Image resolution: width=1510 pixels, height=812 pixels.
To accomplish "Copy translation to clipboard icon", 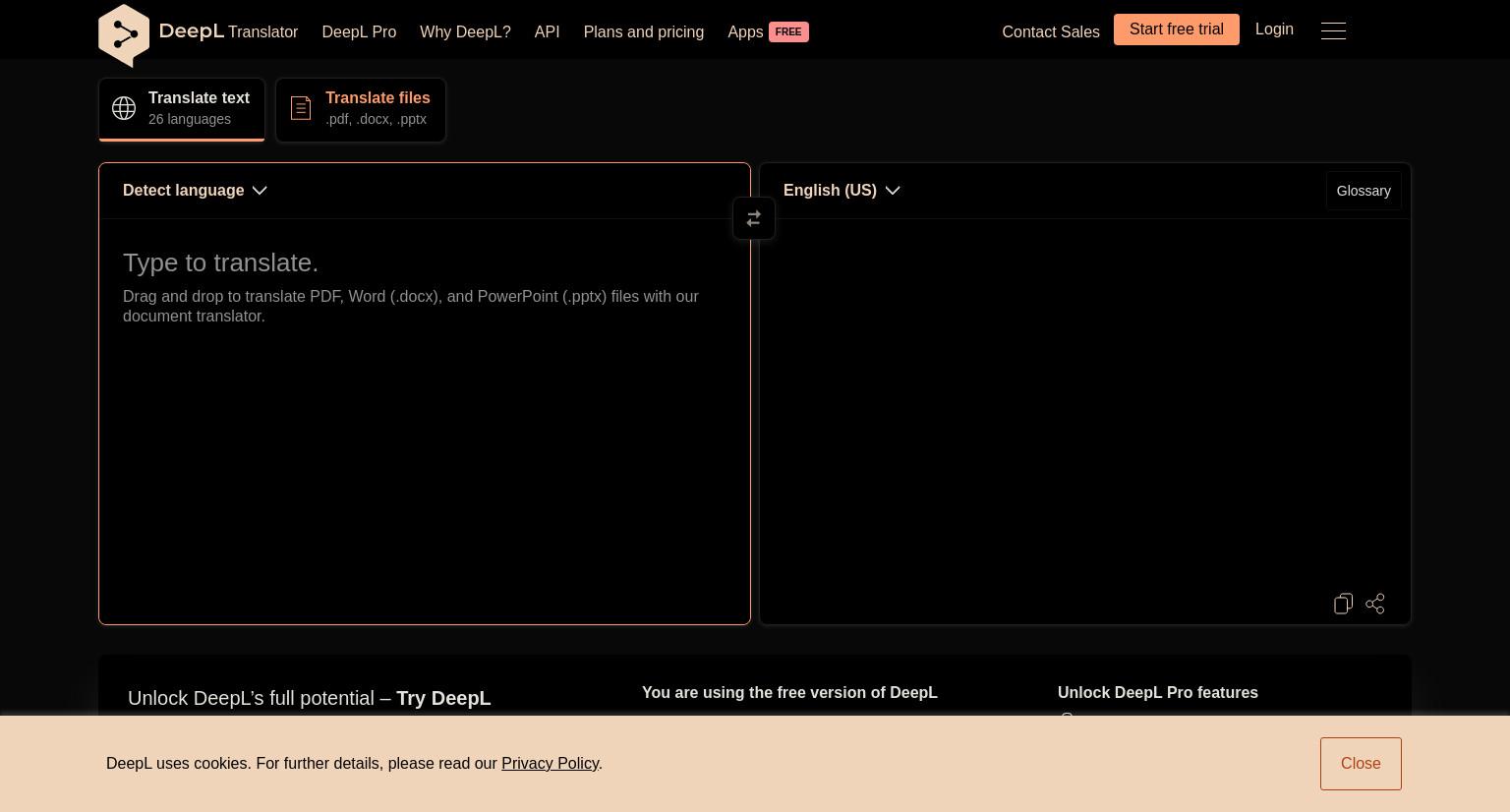I will click(x=1343, y=604).
